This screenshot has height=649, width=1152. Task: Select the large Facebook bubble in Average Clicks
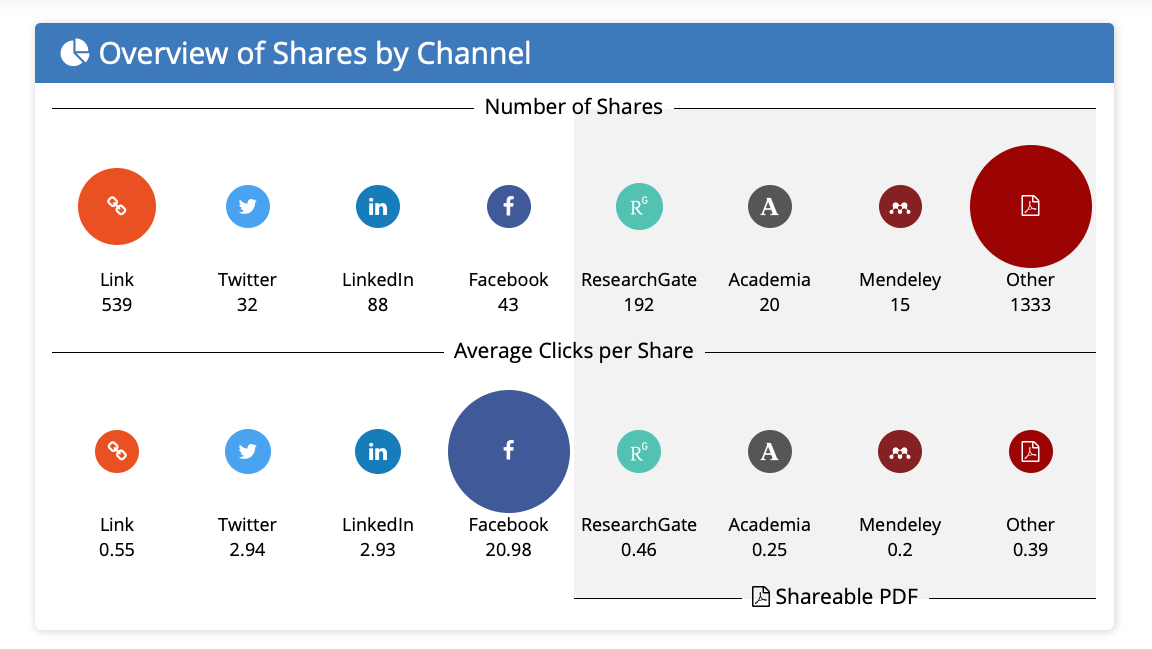508,452
